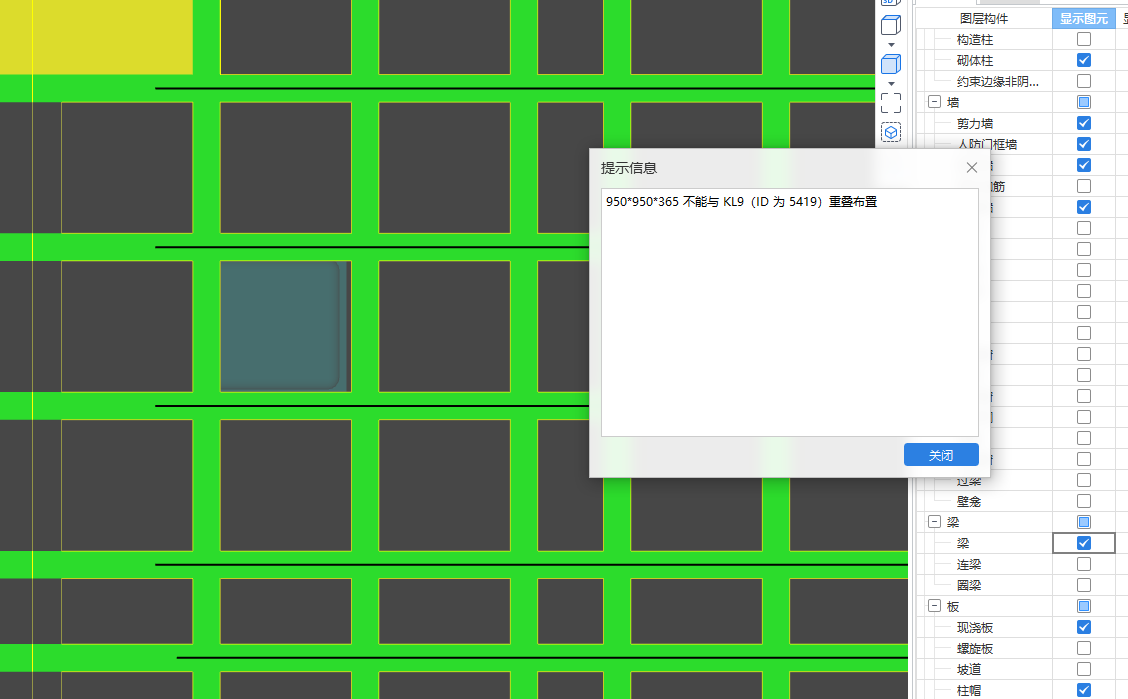Uncheck the 剪力墙 display checkbox
The image size is (1128, 699).
click(1083, 123)
